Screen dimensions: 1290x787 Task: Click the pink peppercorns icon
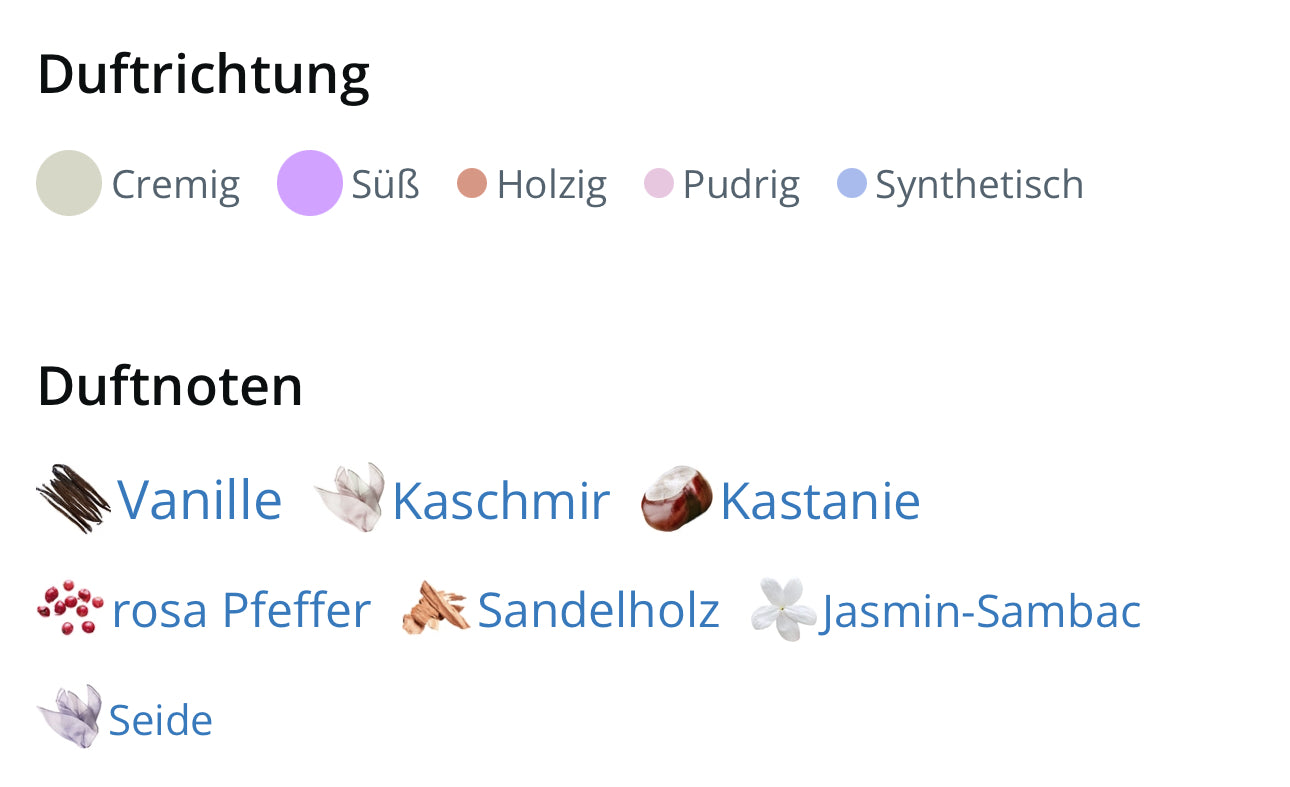point(70,608)
